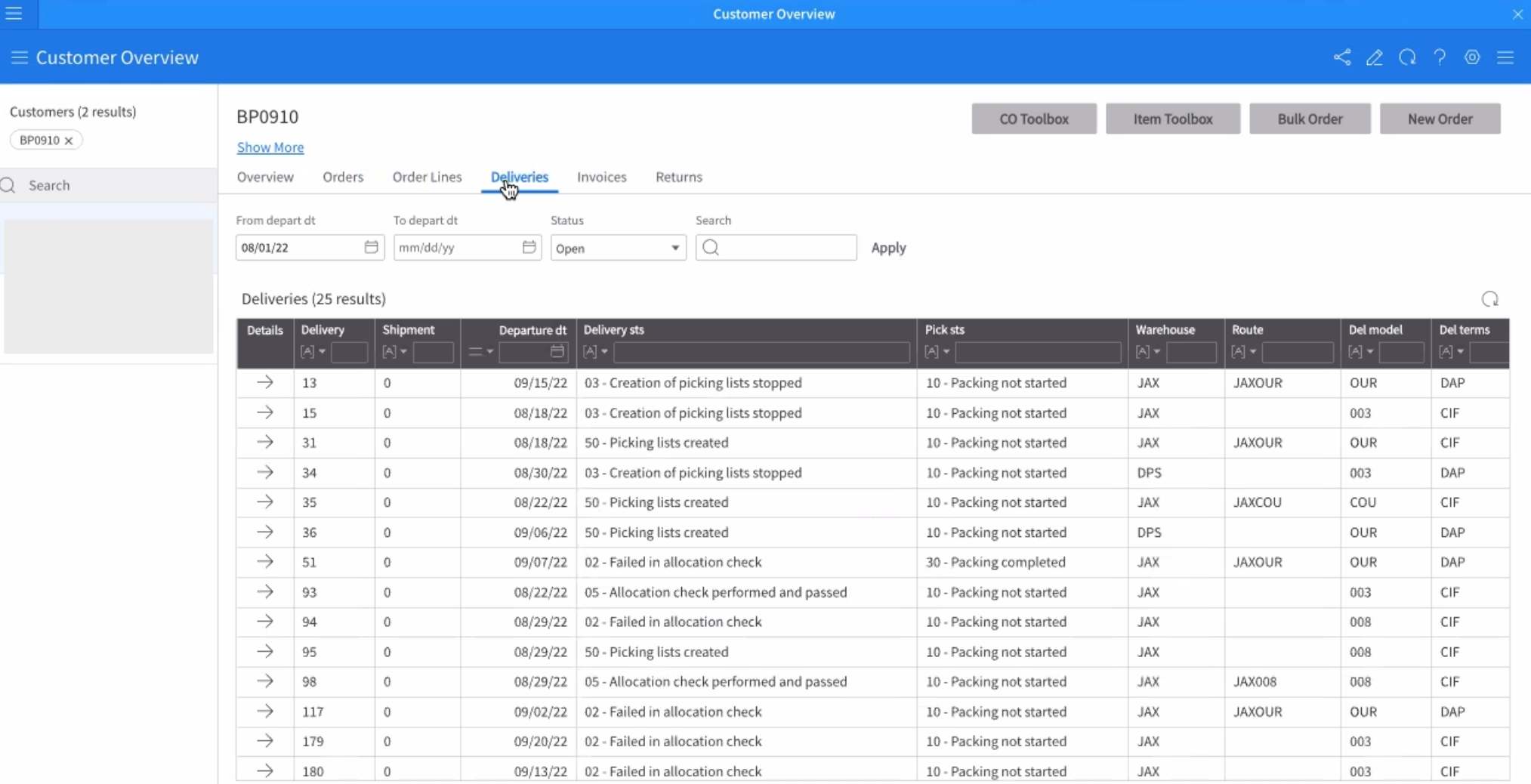Refresh the Deliveries results list

[x=1489, y=299]
